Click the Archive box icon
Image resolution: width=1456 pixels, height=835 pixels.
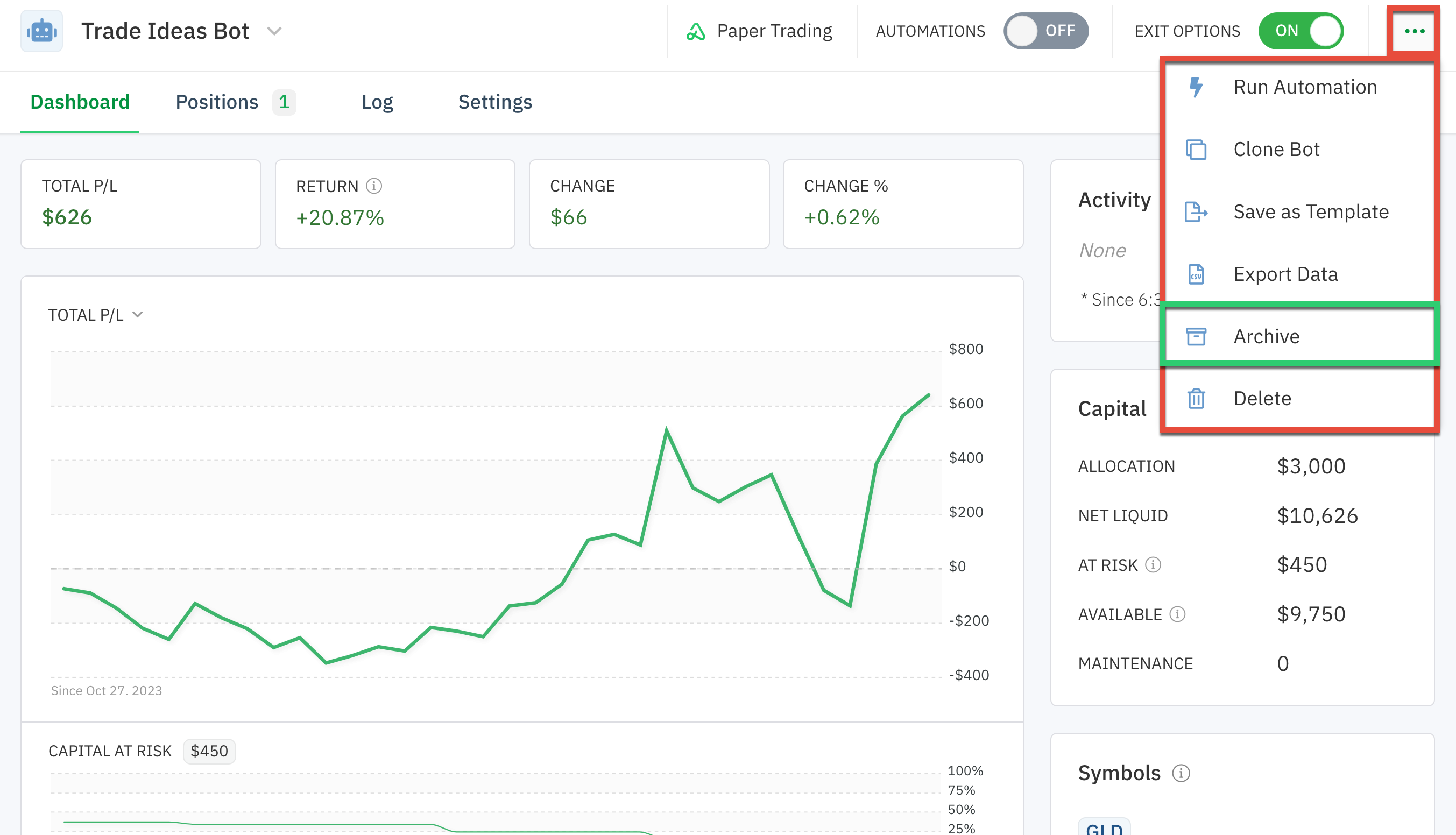coord(1196,337)
